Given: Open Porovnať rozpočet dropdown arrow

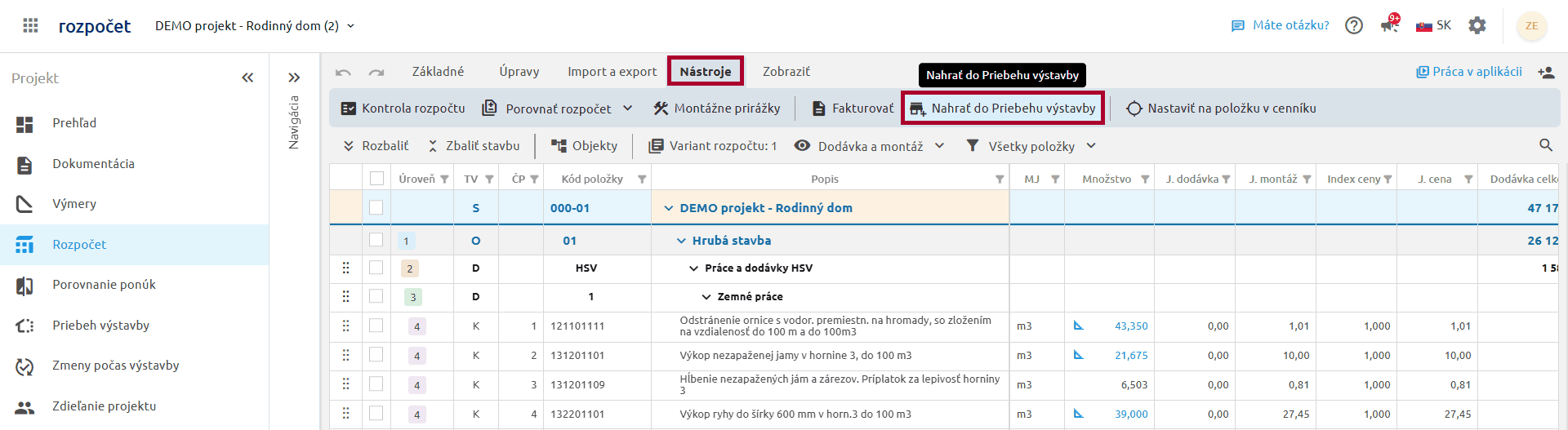Looking at the screenshot, I should tap(627, 108).
